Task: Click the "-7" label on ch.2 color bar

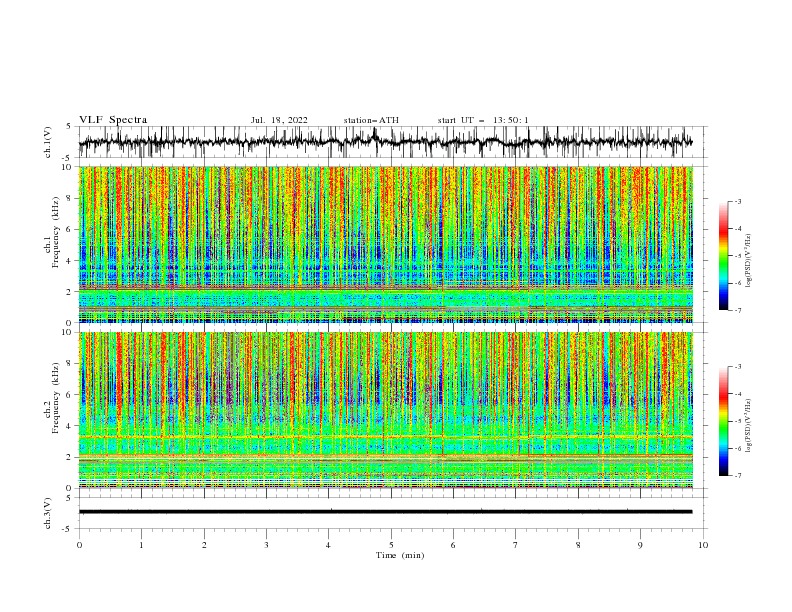Action: click(738, 476)
